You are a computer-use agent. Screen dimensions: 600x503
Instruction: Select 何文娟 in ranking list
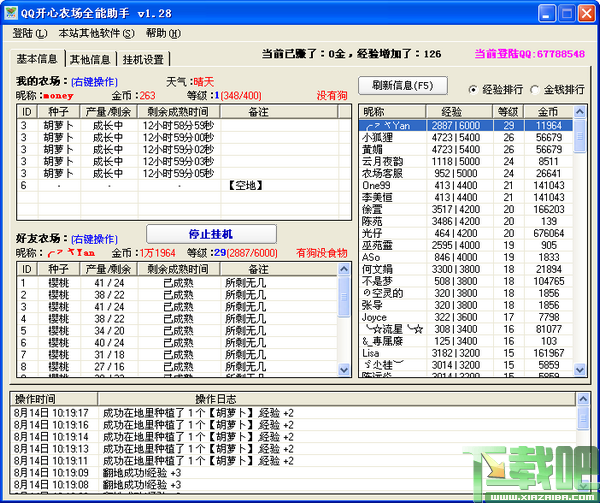pos(466,269)
